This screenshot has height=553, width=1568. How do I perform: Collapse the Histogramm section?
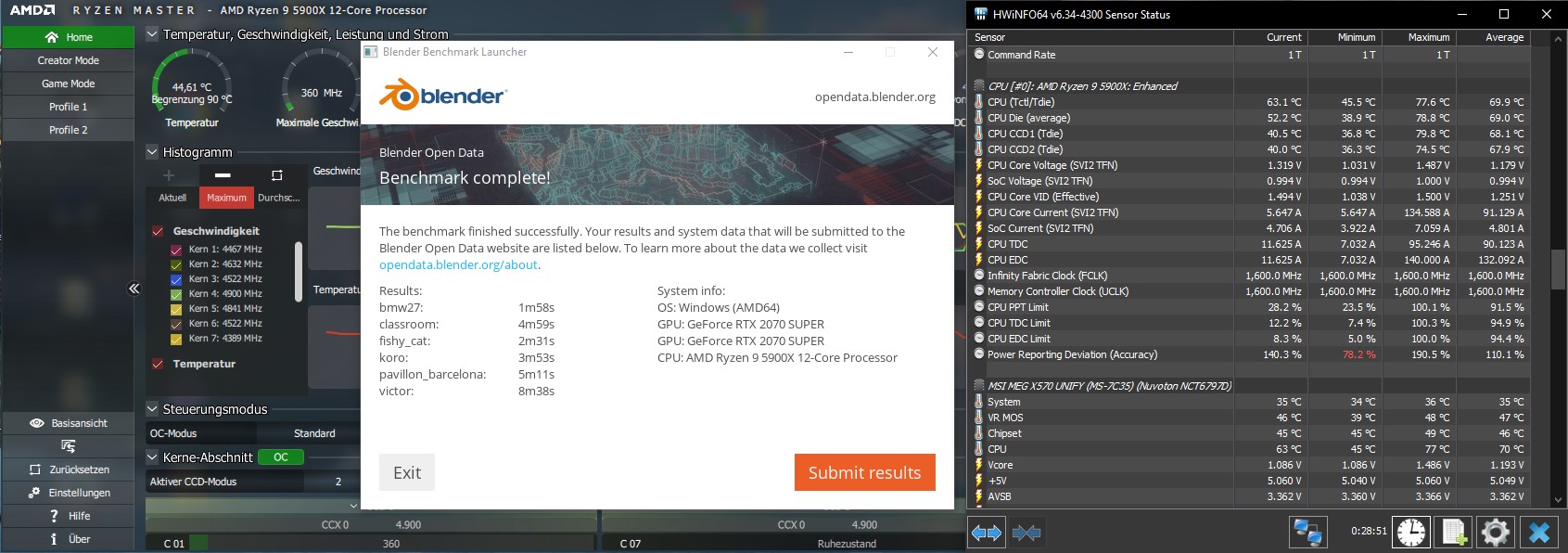[153, 152]
